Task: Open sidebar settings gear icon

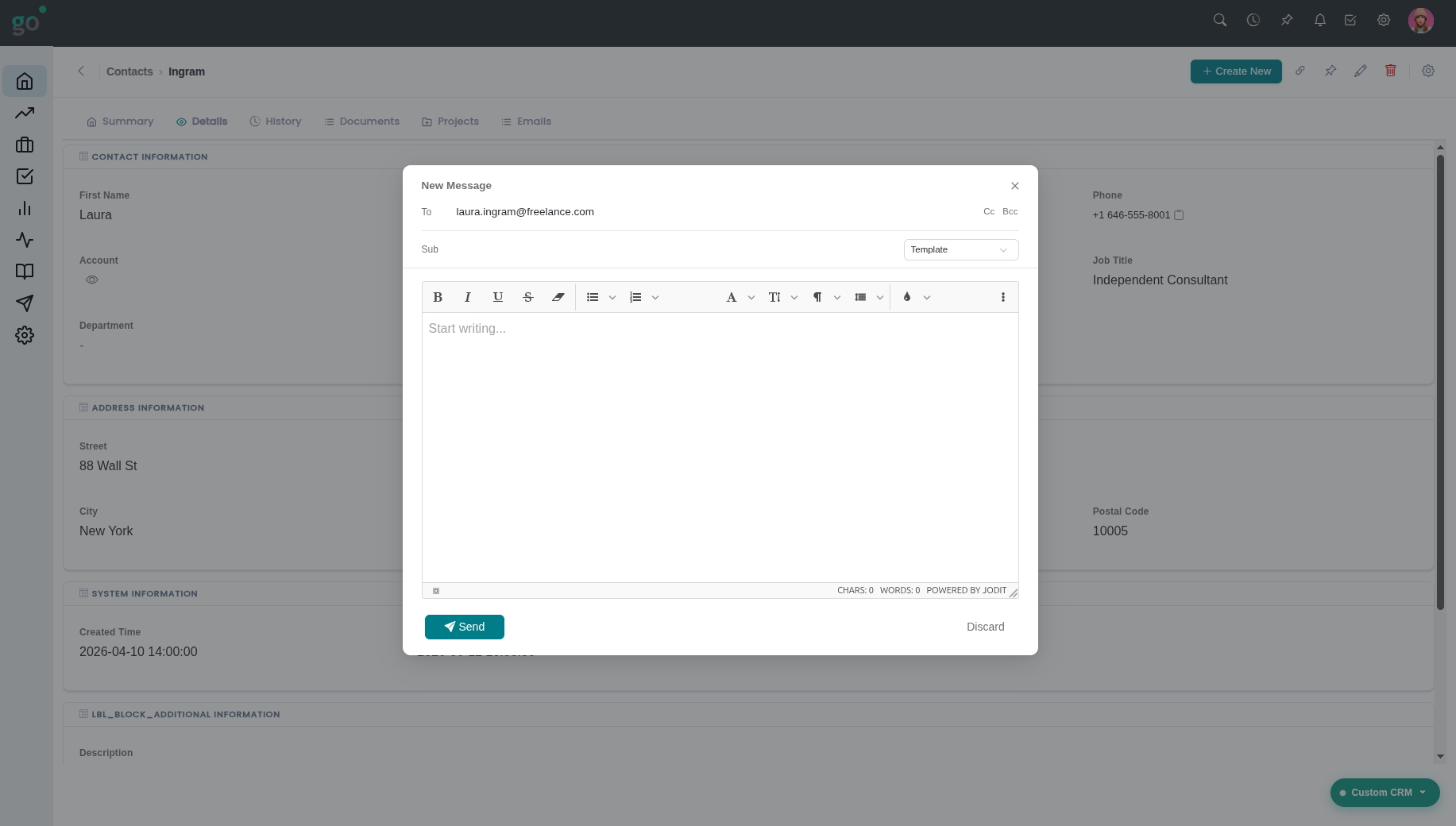Action: pyautogui.click(x=25, y=335)
